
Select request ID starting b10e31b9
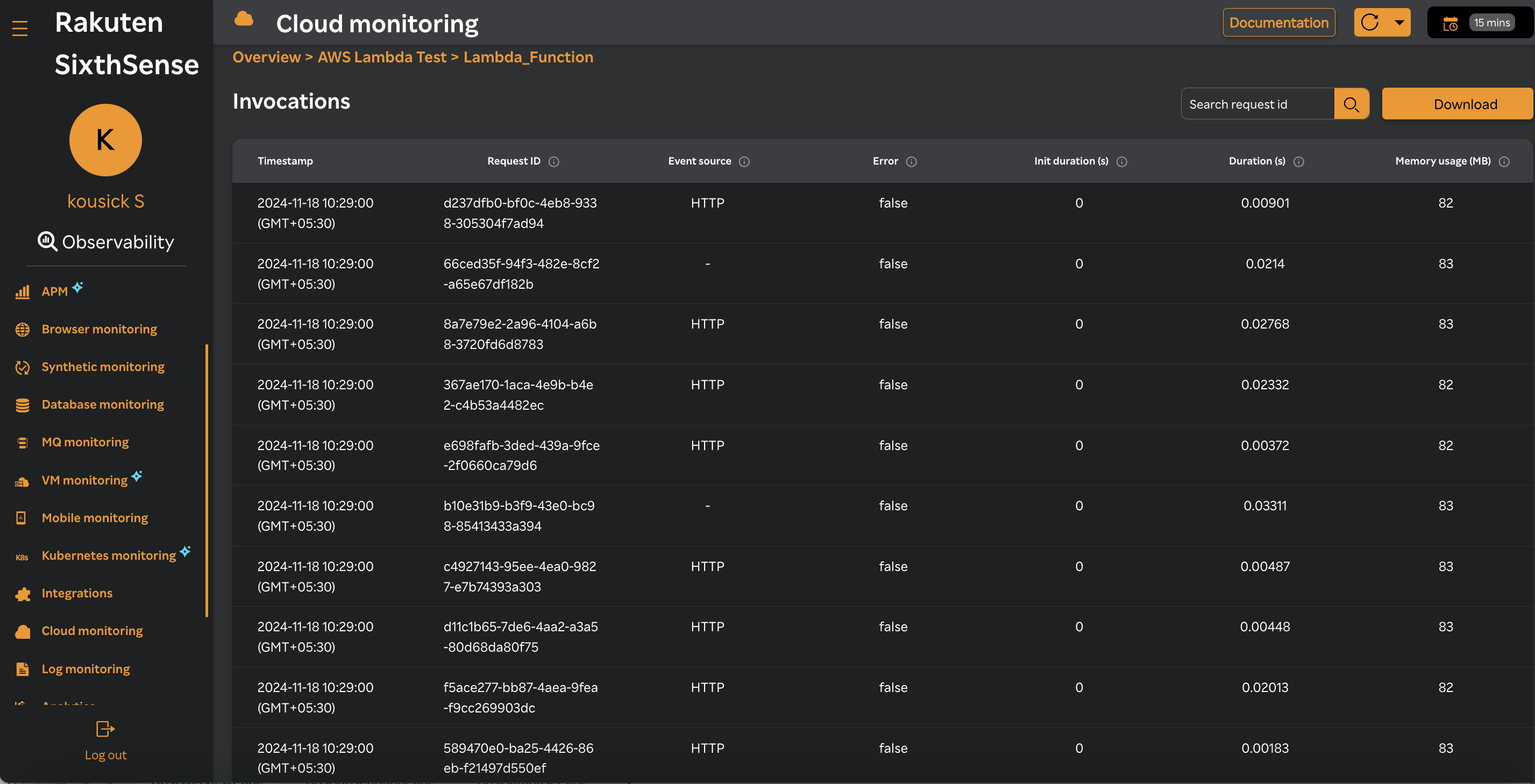pos(518,516)
